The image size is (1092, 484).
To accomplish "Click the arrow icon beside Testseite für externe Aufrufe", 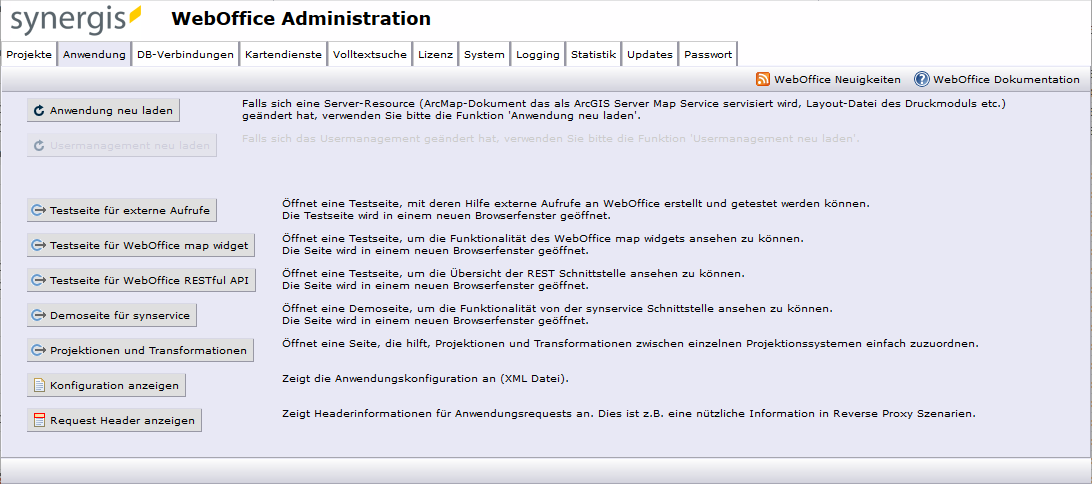I will coord(39,210).
